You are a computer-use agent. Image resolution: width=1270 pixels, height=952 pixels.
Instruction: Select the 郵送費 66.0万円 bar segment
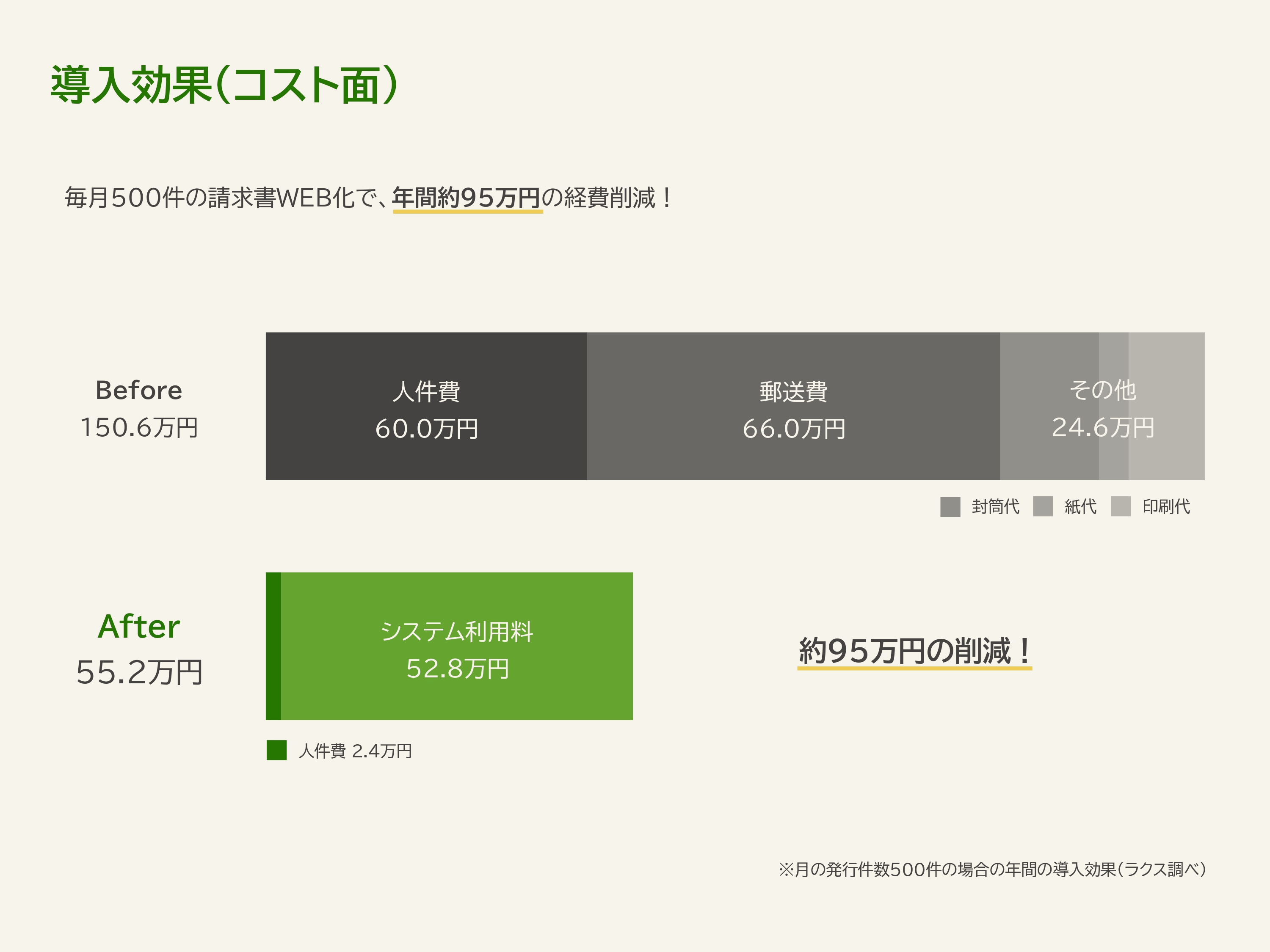point(793,406)
